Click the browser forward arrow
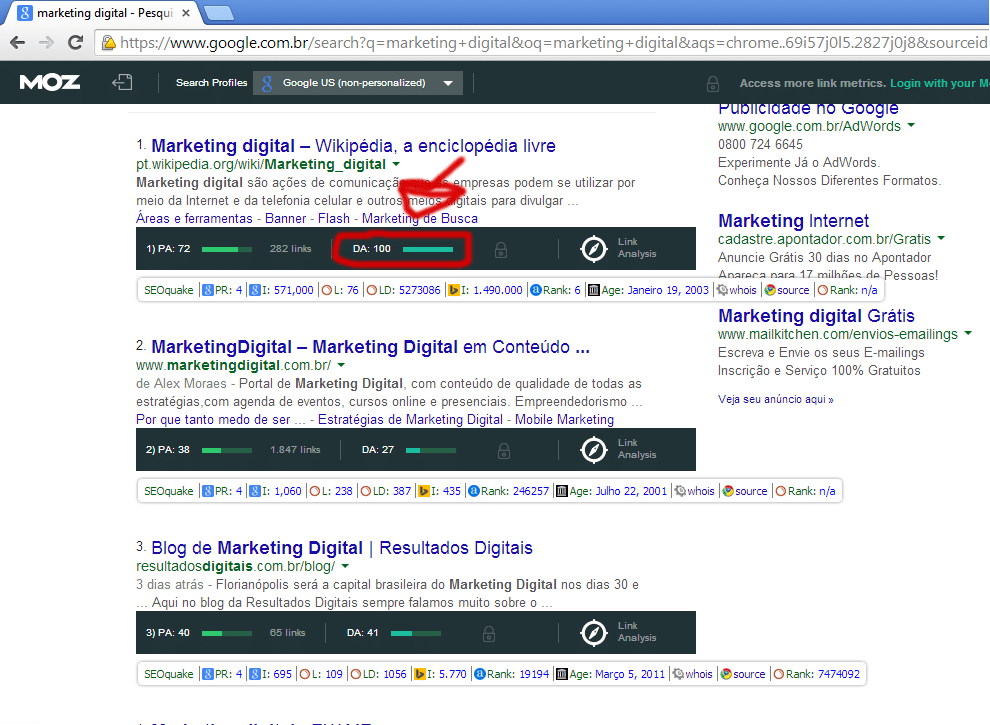Image resolution: width=990 pixels, height=725 pixels. (x=46, y=42)
